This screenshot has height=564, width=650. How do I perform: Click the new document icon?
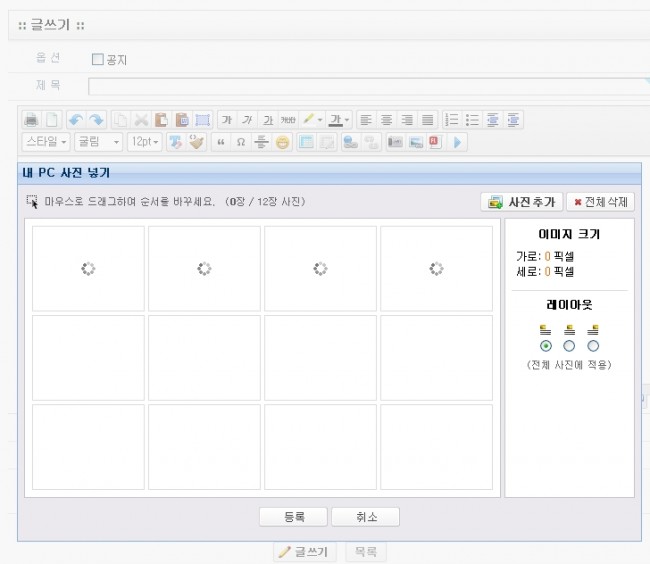coord(52,120)
